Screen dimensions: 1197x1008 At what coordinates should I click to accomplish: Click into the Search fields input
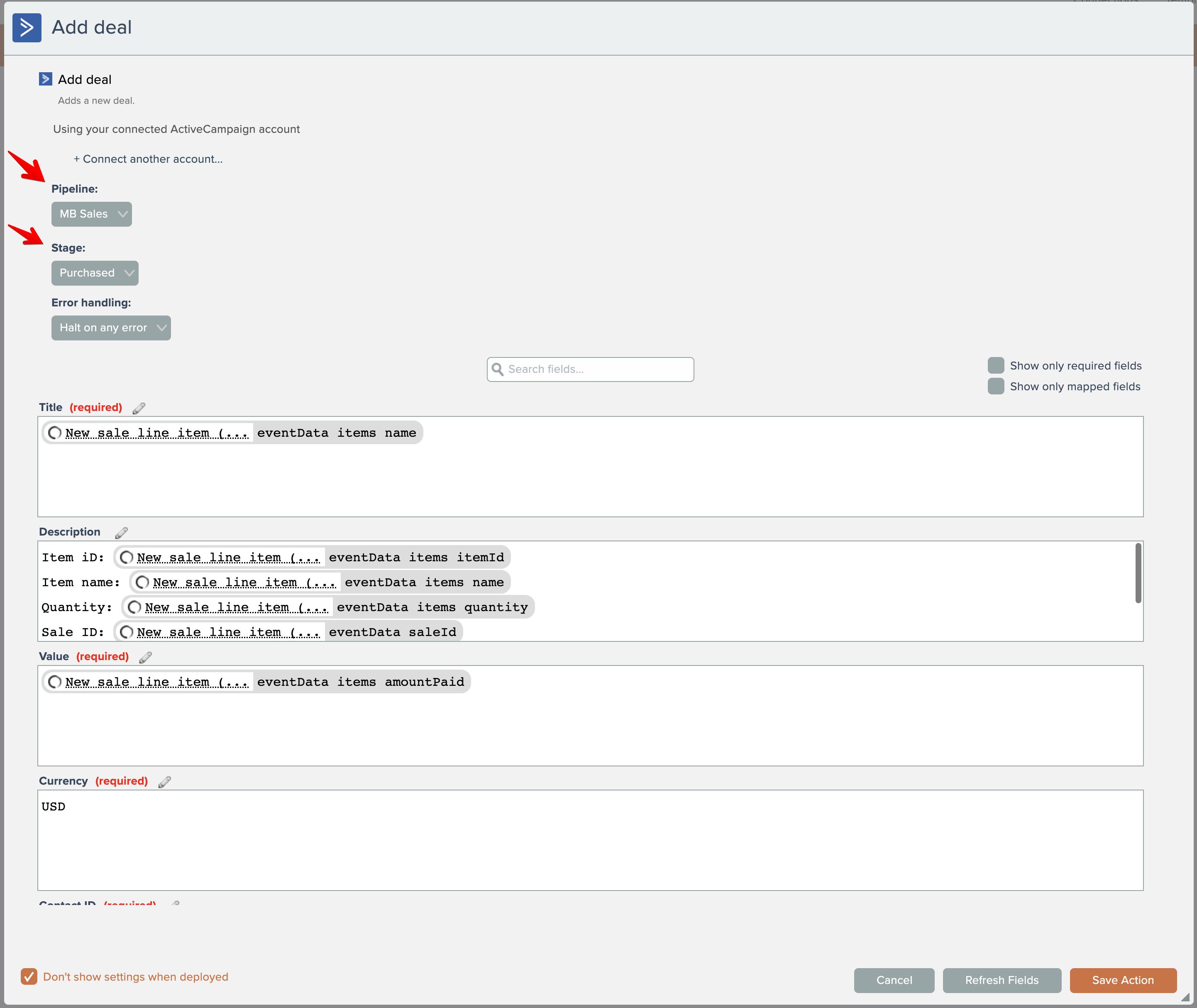click(x=597, y=369)
